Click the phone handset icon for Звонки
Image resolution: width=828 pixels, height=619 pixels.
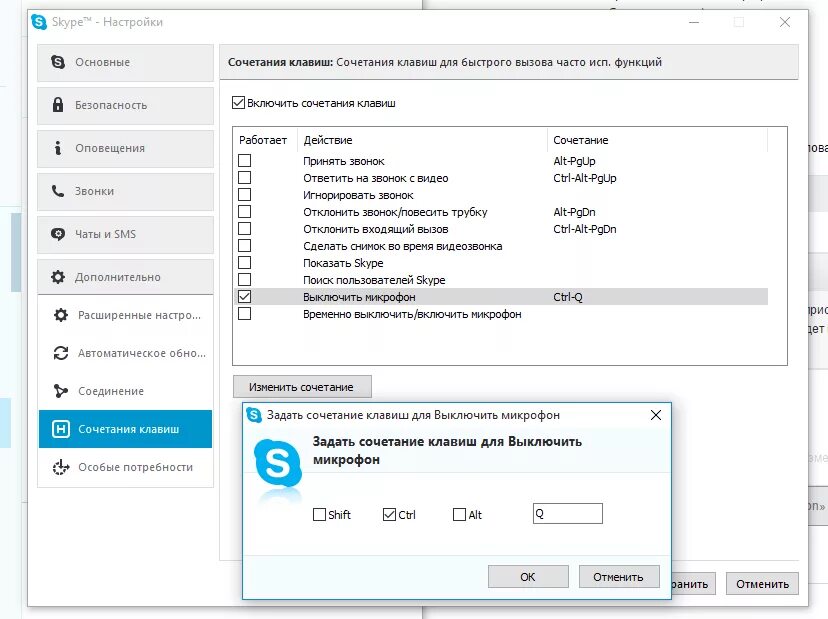[58, 191]
